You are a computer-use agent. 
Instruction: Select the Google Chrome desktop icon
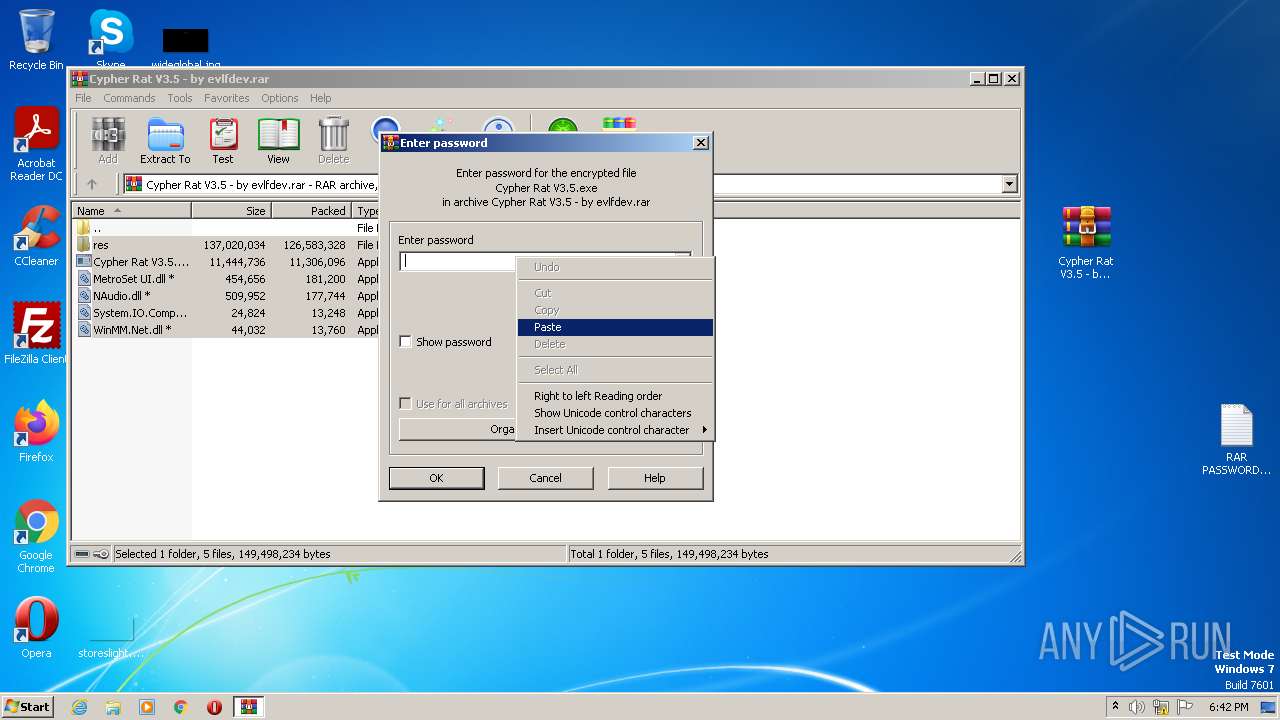[36, 537]
